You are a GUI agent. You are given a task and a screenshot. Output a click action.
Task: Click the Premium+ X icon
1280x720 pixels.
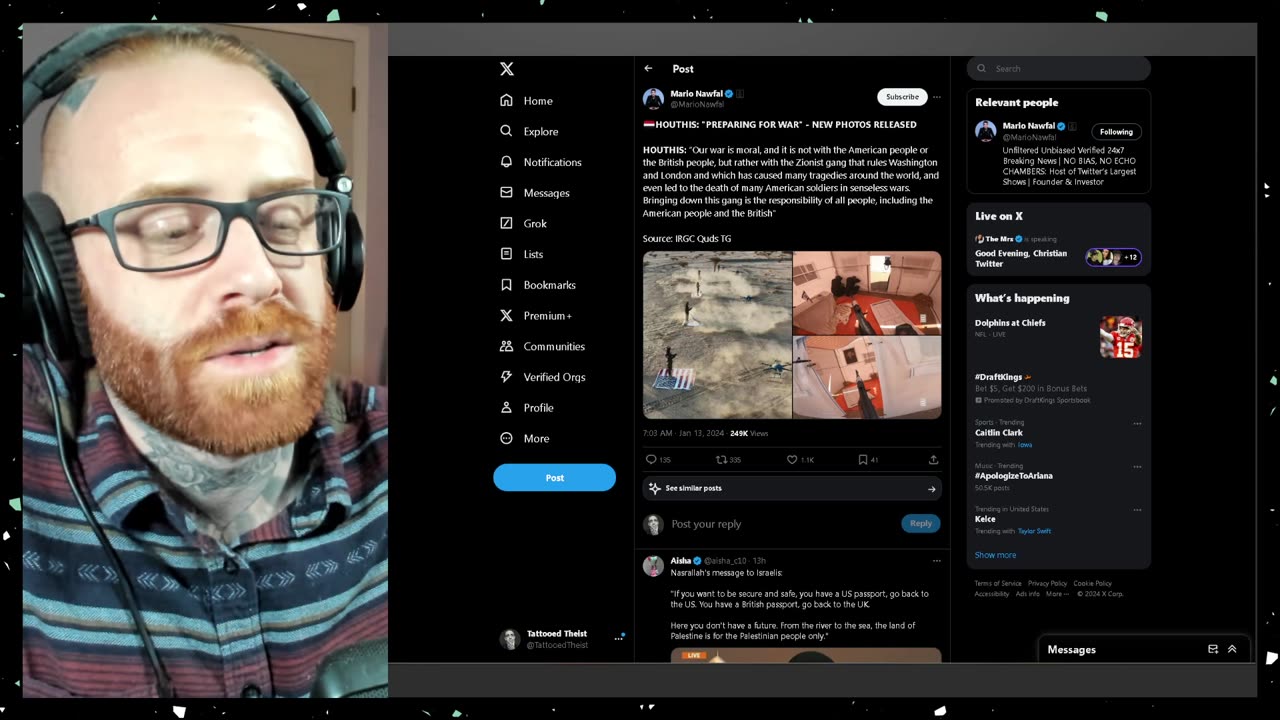[x=506, y=315]
